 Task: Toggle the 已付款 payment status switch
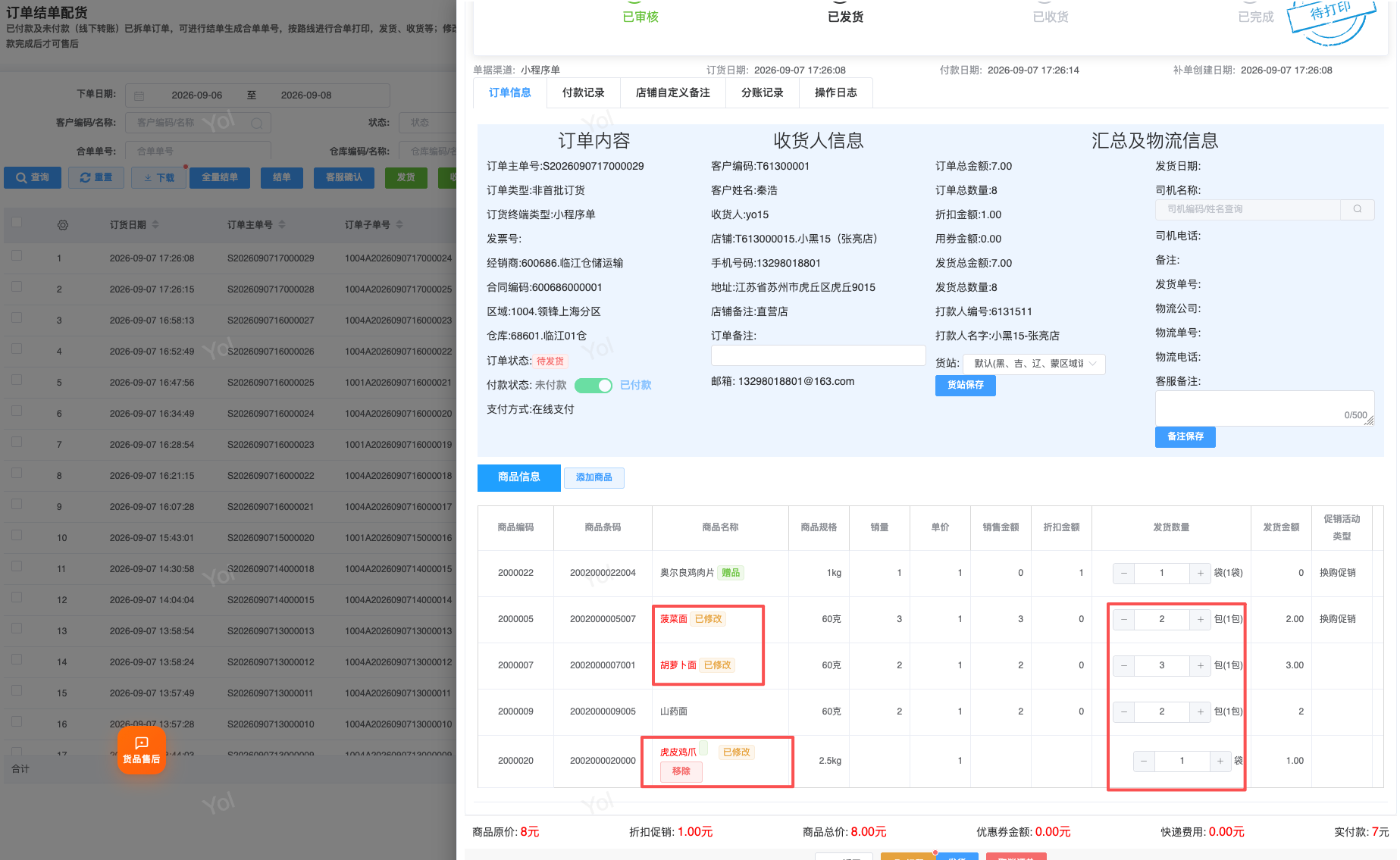pos(594,386)
